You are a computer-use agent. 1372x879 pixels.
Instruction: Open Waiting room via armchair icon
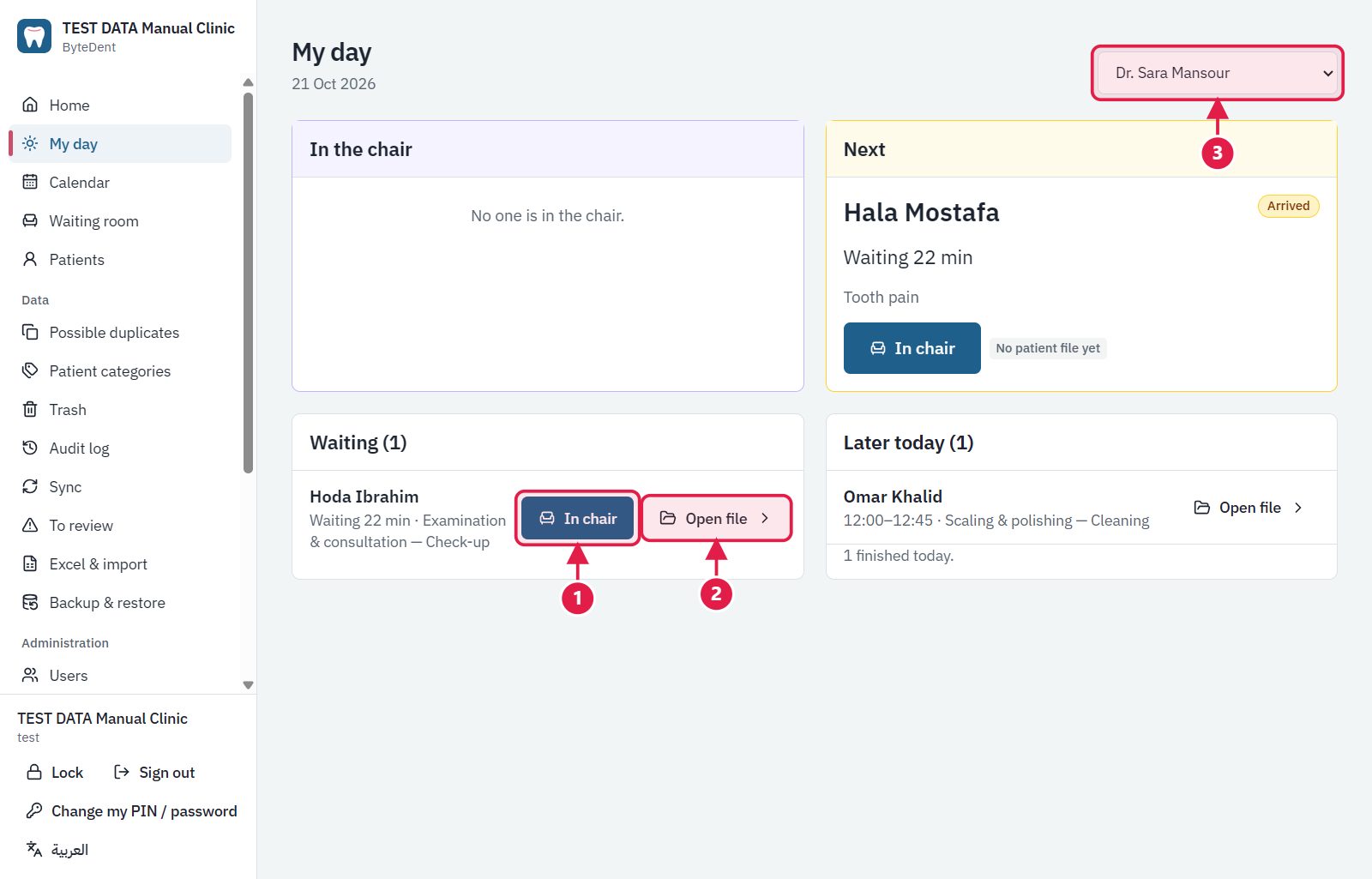point(30,220)
